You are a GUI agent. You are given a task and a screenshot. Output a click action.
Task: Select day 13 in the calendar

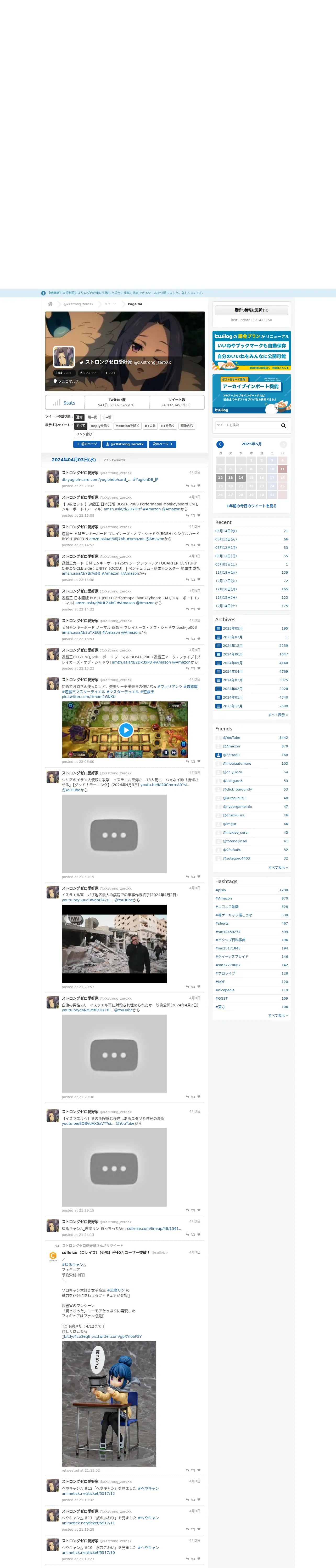(x=231, y=478)
